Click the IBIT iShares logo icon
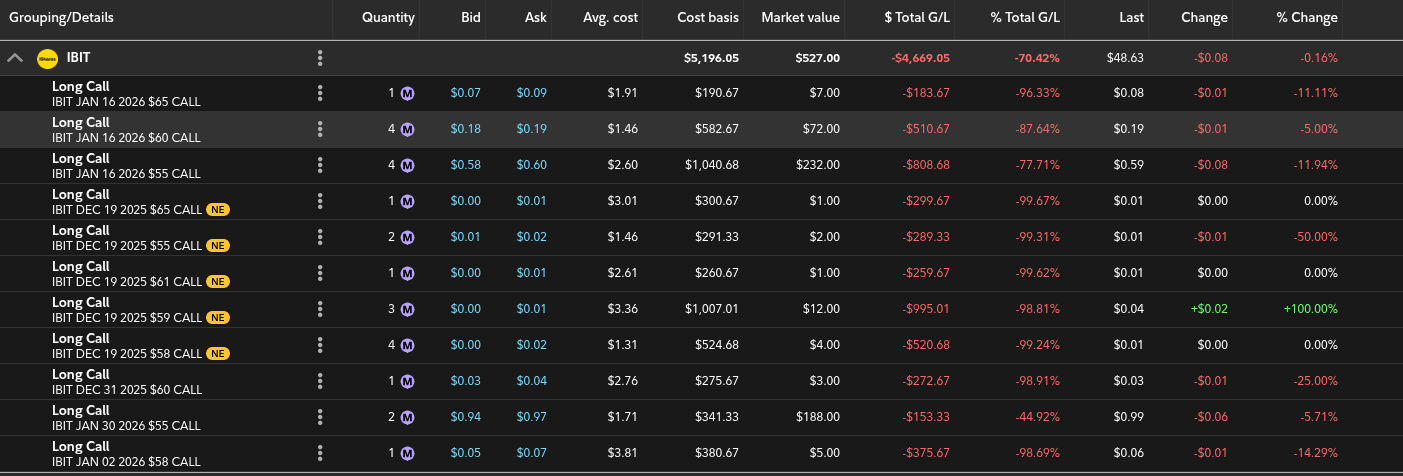 click(47, 58)
